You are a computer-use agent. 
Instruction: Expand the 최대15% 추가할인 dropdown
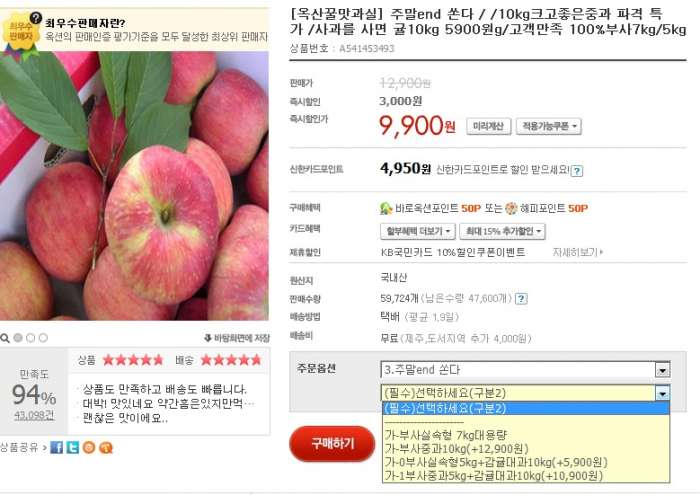tap(502, 231)
